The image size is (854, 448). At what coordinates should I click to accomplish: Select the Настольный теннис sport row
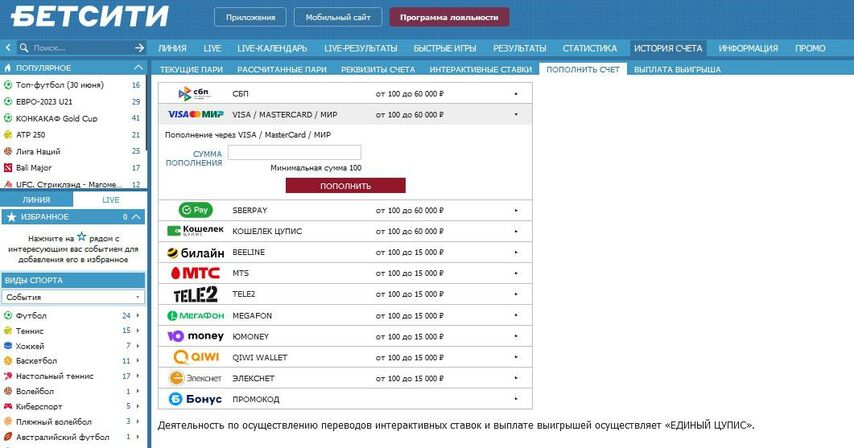click(73, 376)
